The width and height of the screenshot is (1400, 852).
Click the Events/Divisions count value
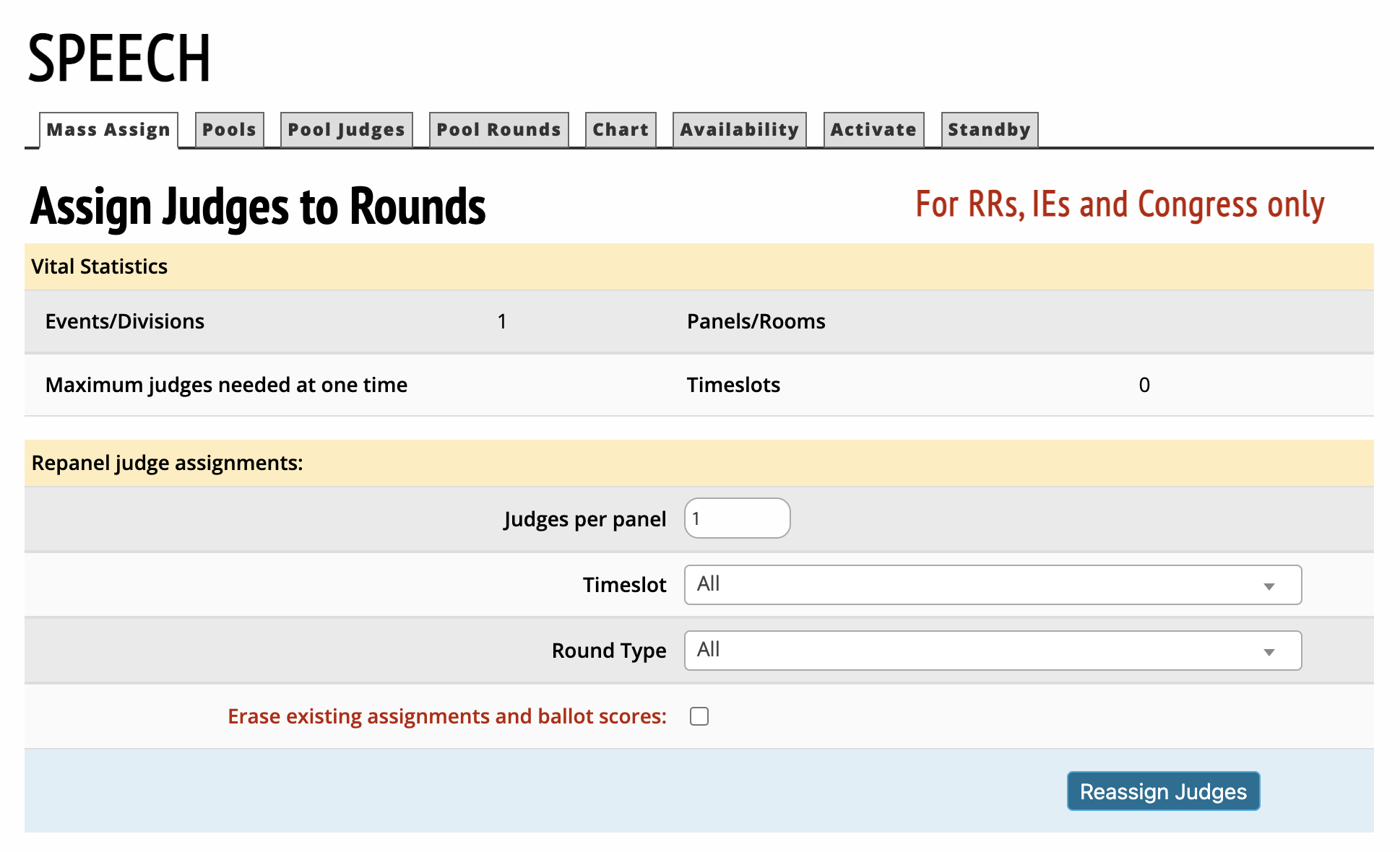(x=501, y=321)
